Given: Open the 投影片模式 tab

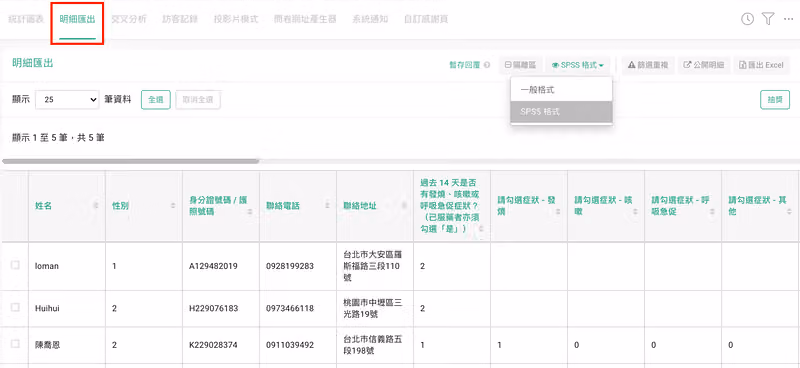Looking at the screenshot, I should [236, 19].
